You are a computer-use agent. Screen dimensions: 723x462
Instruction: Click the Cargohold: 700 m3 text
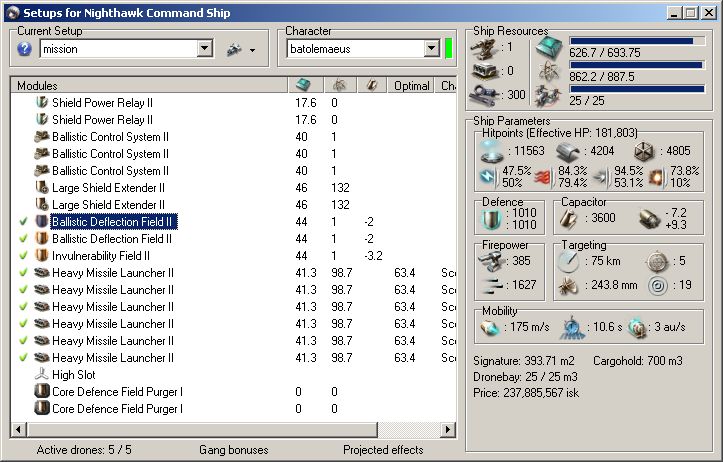pyautogui.click(x=638, y=361)
